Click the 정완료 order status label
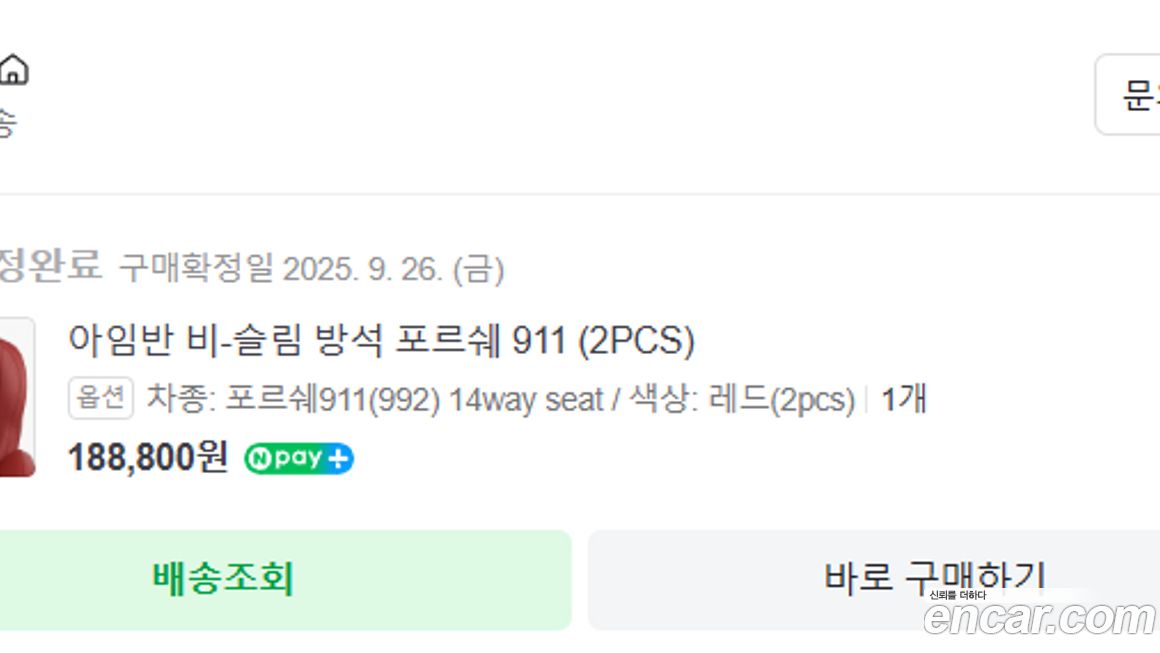1160x653 pixels. tap(49, 267)
